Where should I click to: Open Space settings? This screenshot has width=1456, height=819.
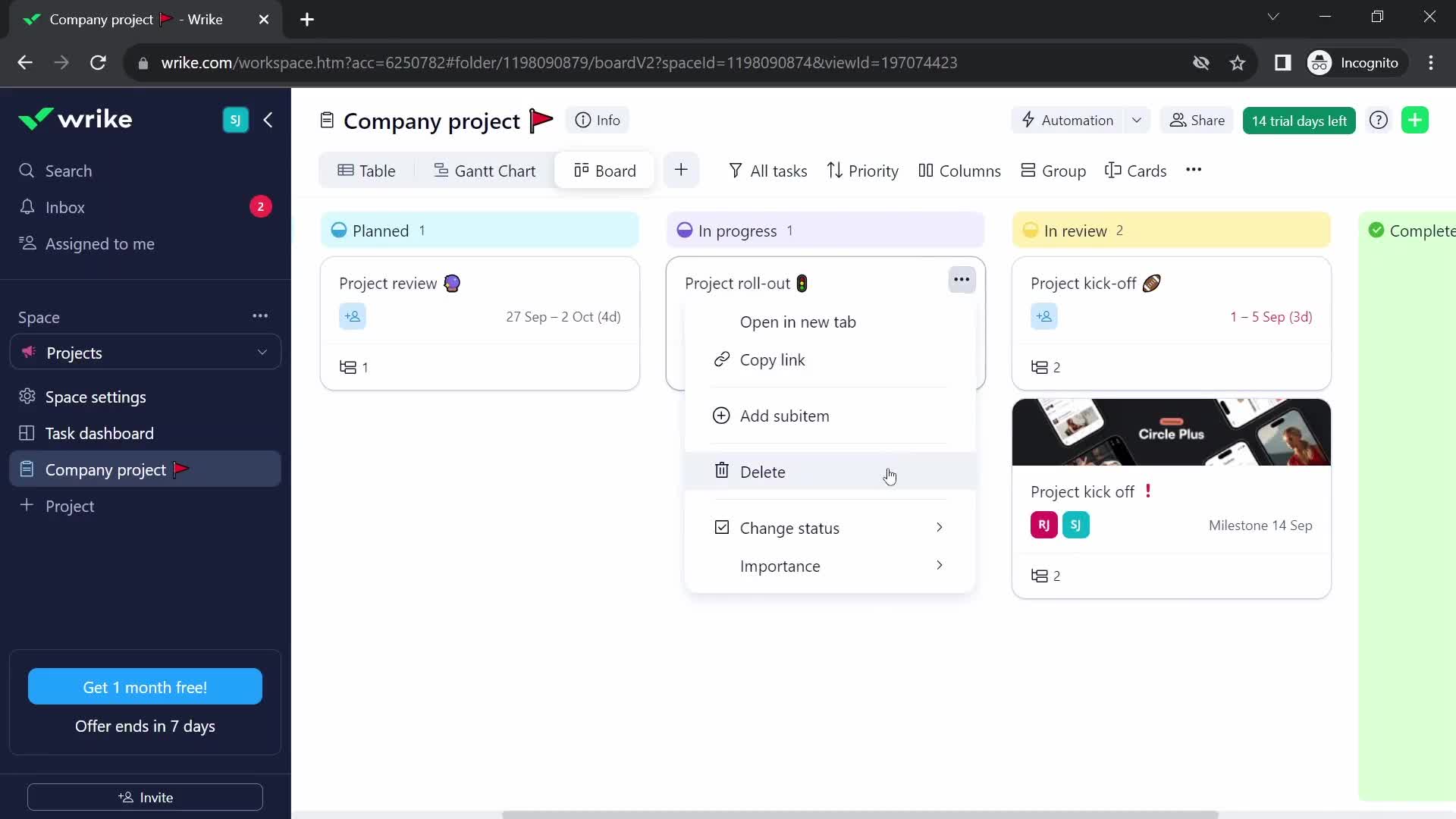[x=145, y=397]
